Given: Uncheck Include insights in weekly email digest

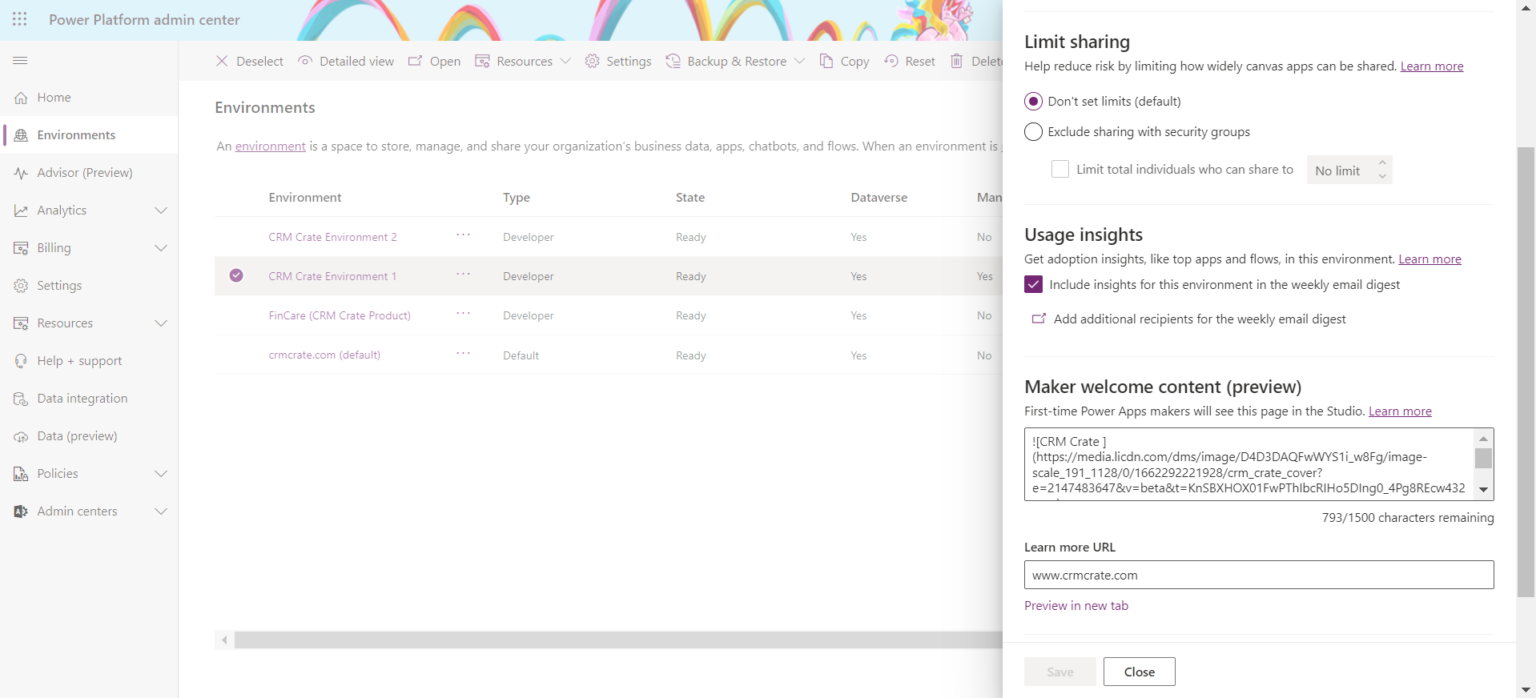Looking at the screenshot, I should tap(1033, 284).
